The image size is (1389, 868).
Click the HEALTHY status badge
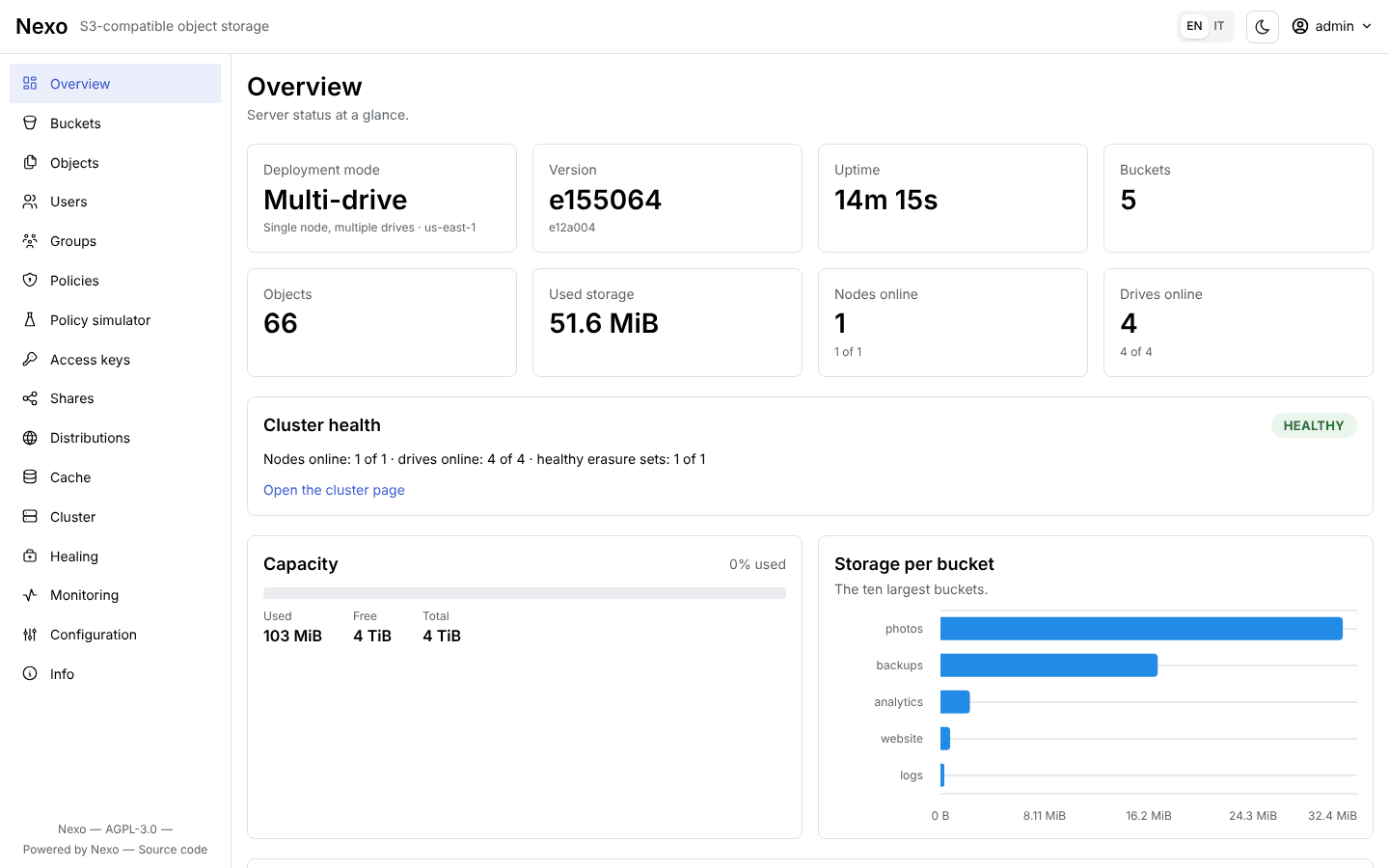click(1314, 425)
